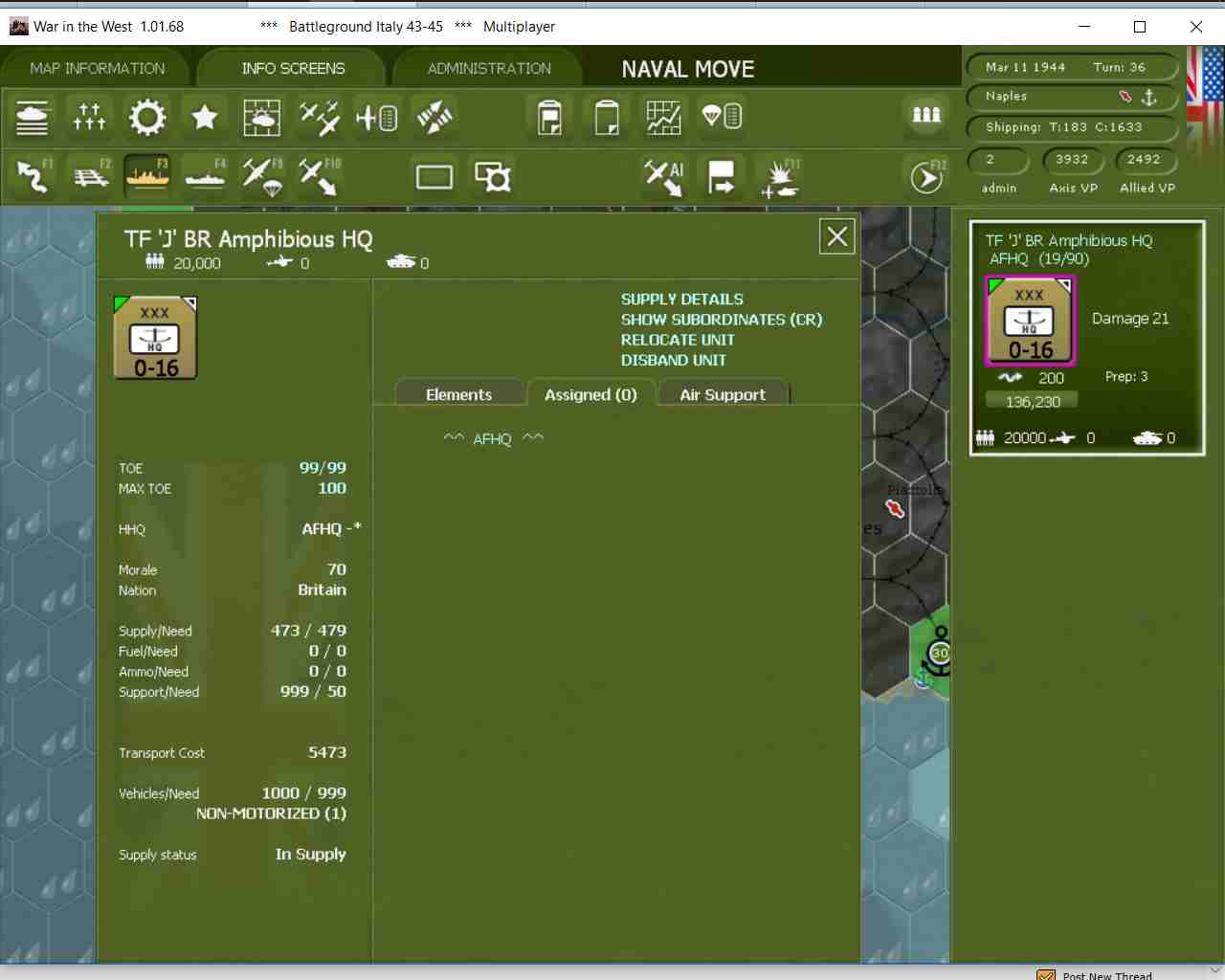
Task: Click the F12 end turn arrow
Action: [926, 177]
